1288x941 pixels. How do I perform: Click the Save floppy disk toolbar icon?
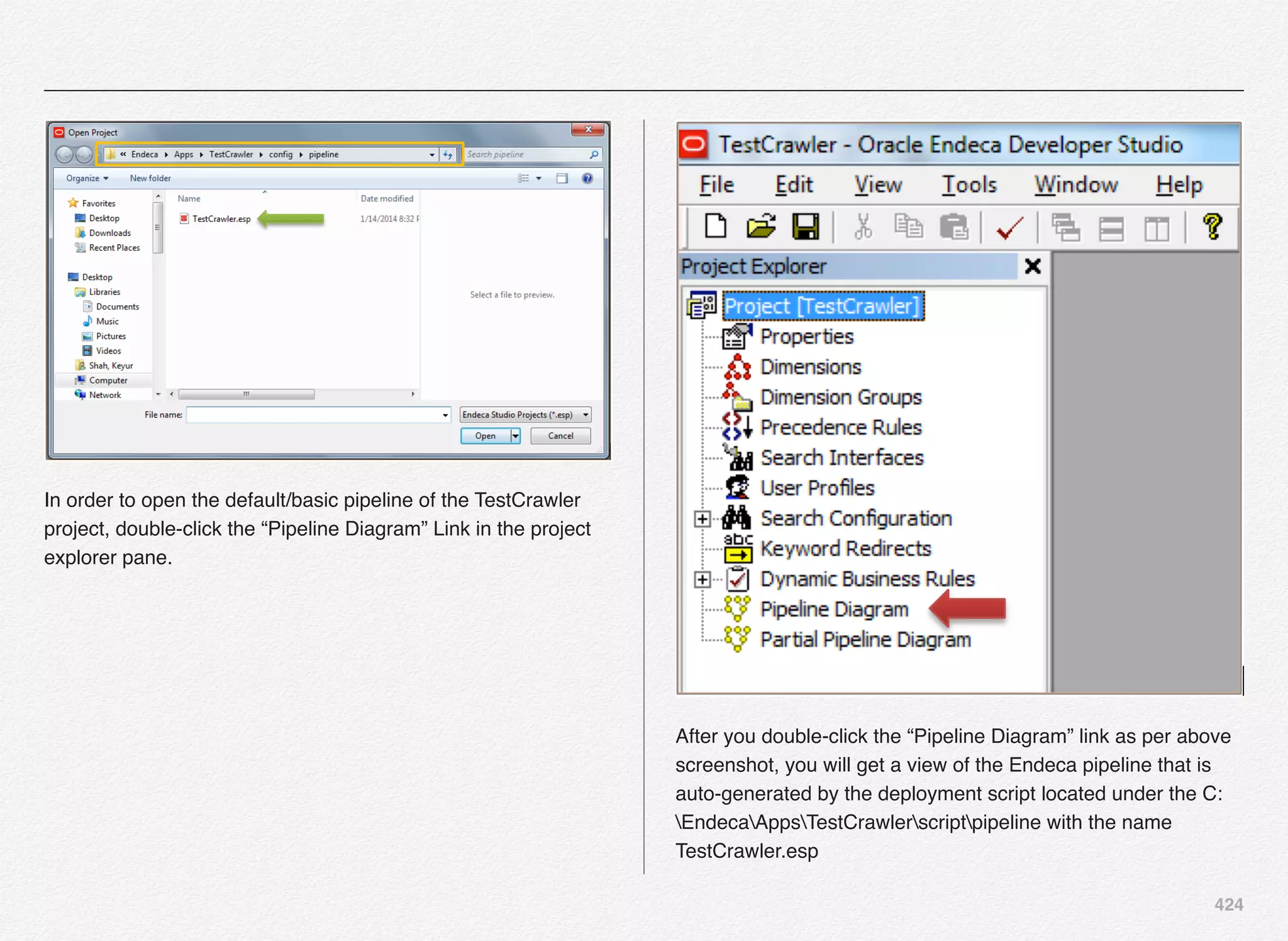tap(806, 226)
